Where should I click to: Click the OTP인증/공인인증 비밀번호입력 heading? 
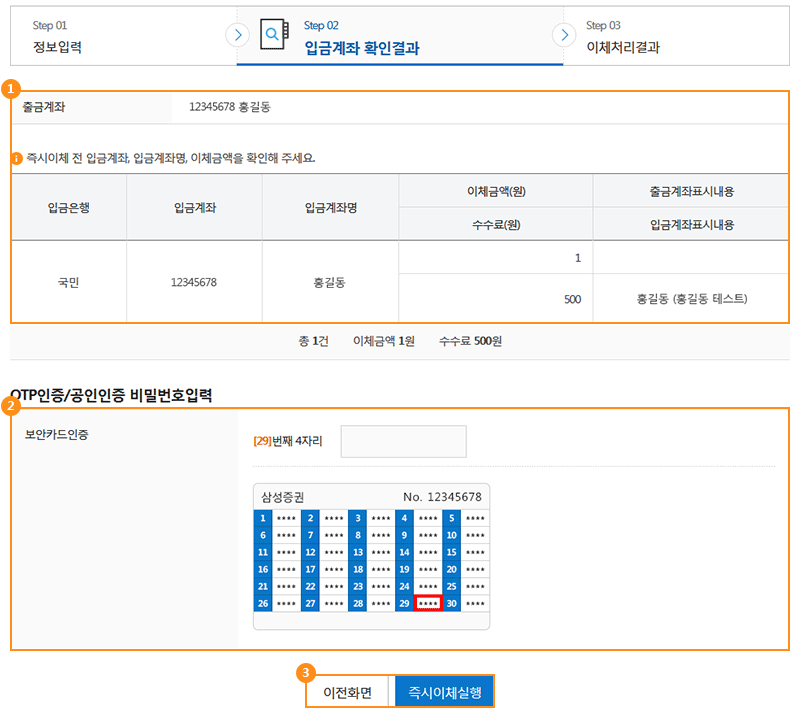[x=111, y=395]
